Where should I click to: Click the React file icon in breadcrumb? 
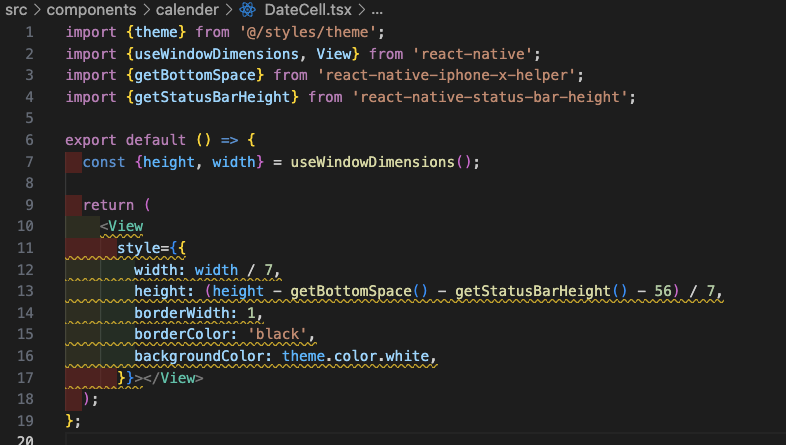pos(247,10)
